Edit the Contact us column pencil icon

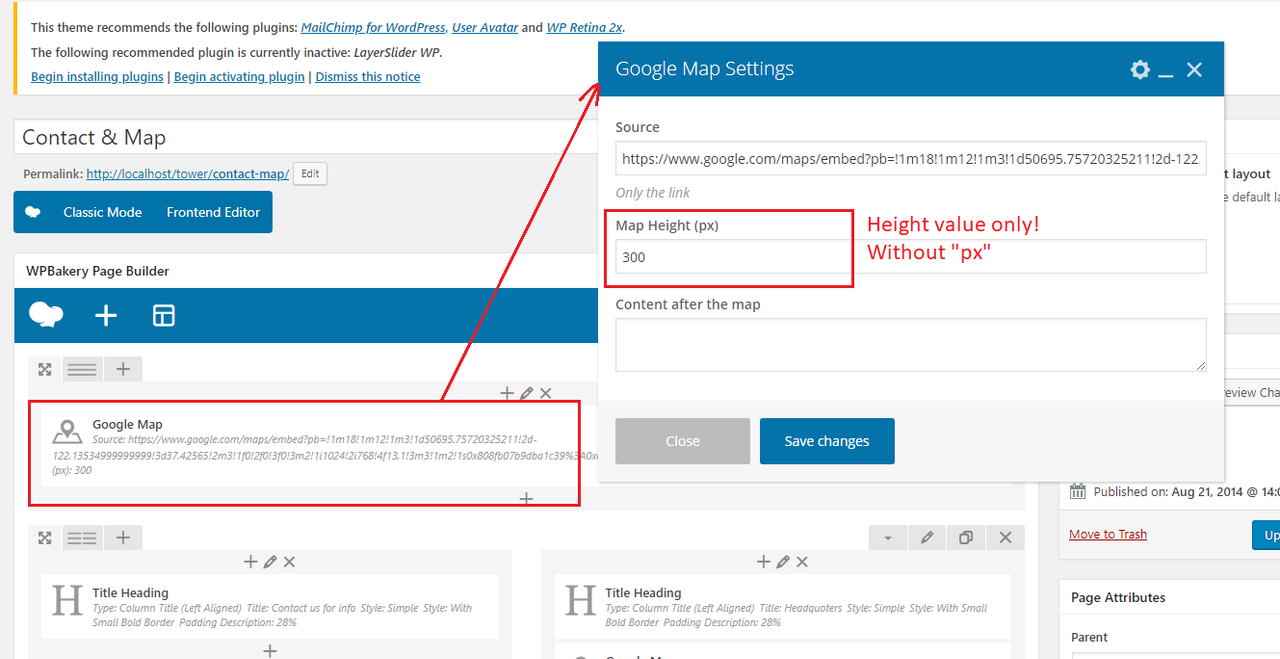(x=269, y=562)
